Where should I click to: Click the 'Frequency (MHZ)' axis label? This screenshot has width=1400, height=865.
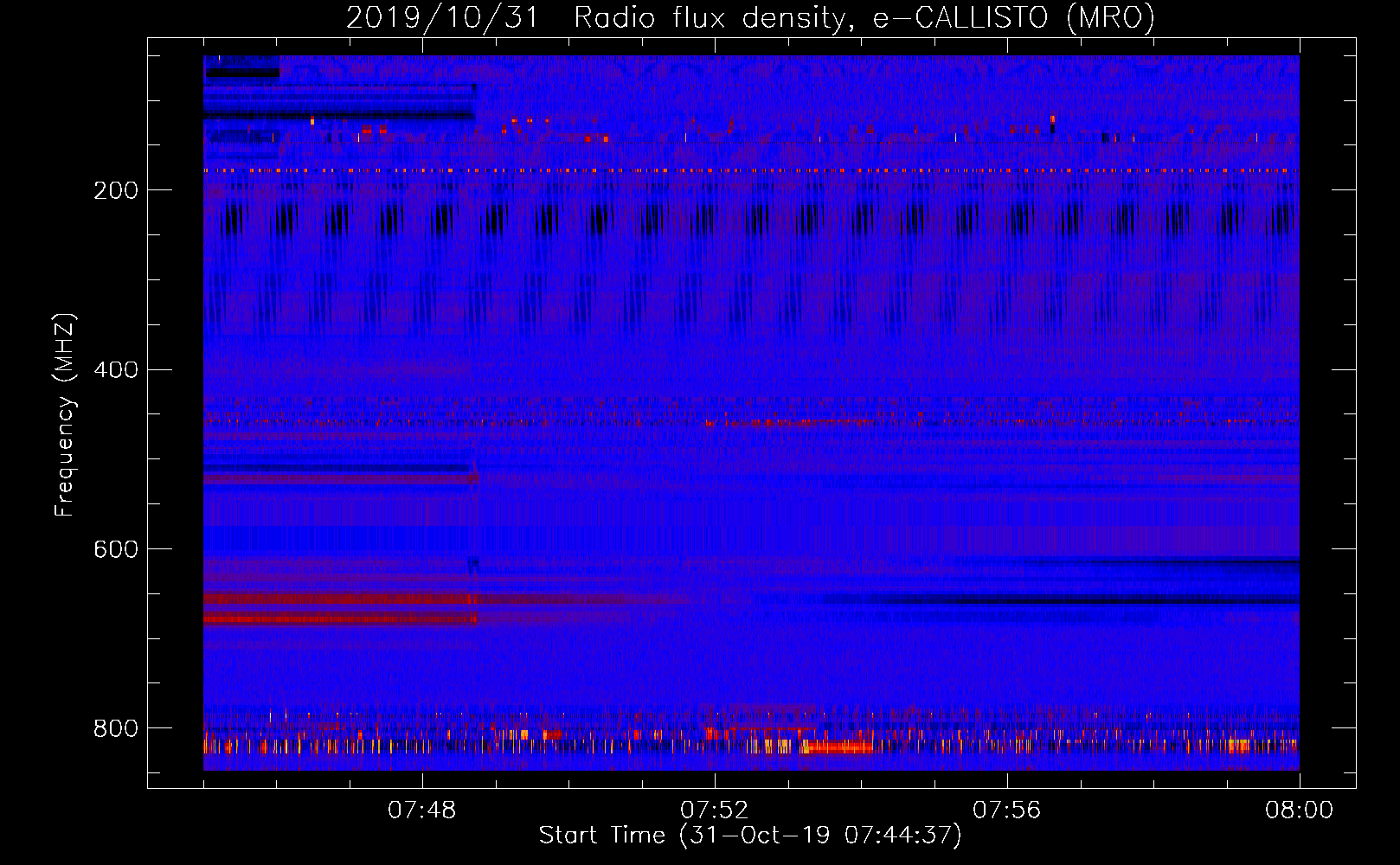point(65,414)
